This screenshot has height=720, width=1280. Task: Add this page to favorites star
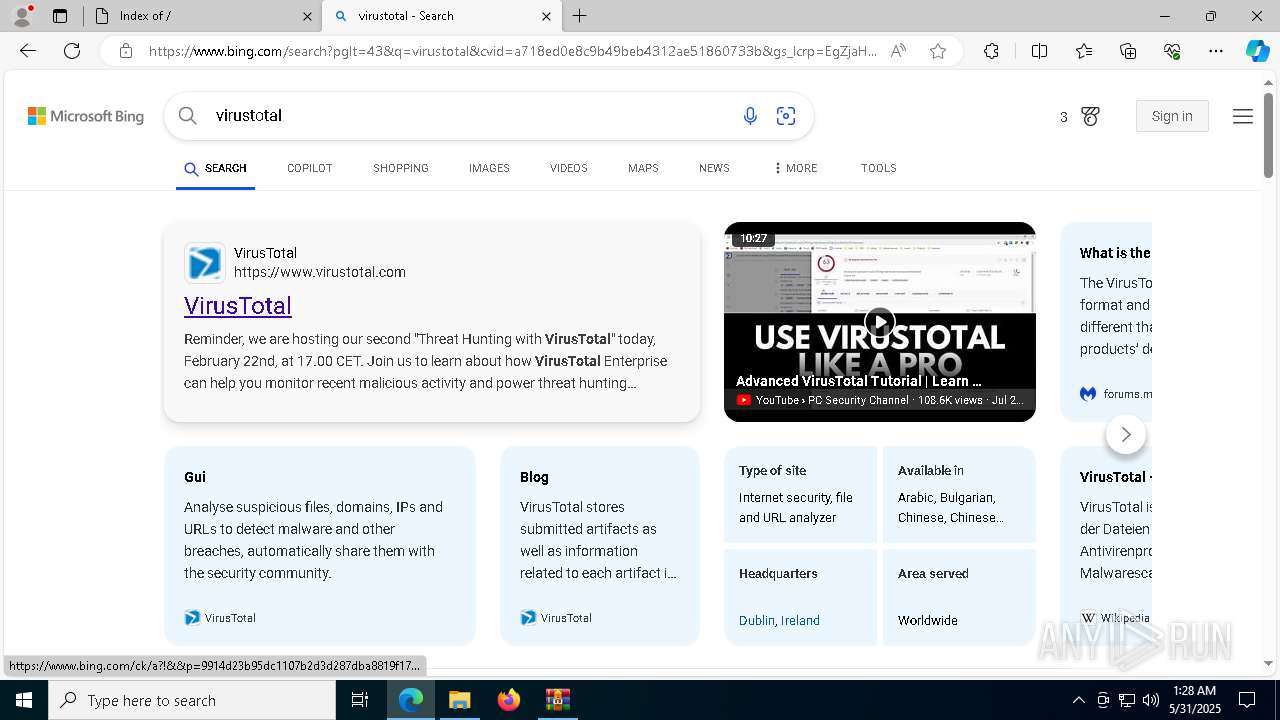point(938,51)
